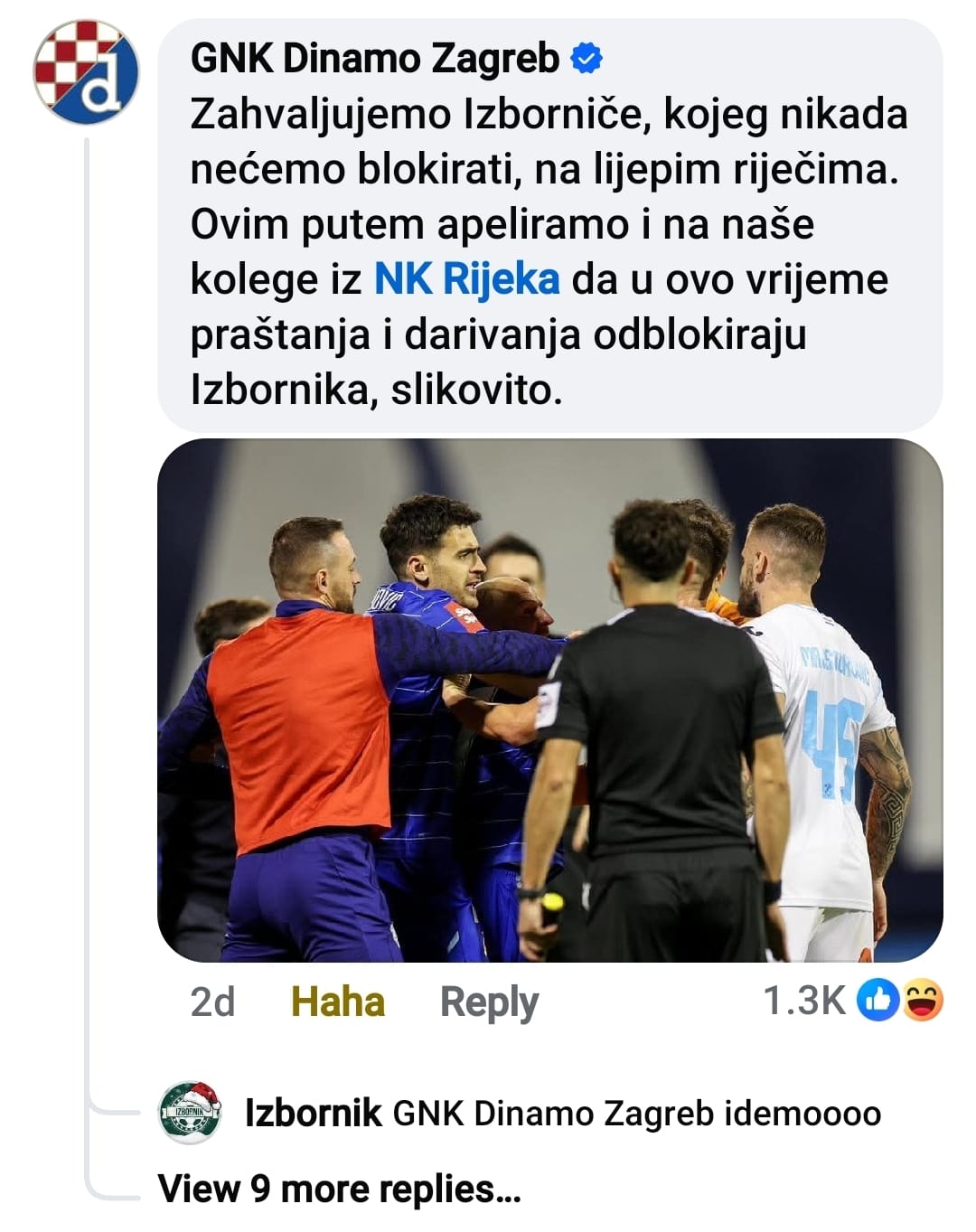
Task: Open the 2d comment timestamp
Action: pyautogui.click(x=212, y=1002)
